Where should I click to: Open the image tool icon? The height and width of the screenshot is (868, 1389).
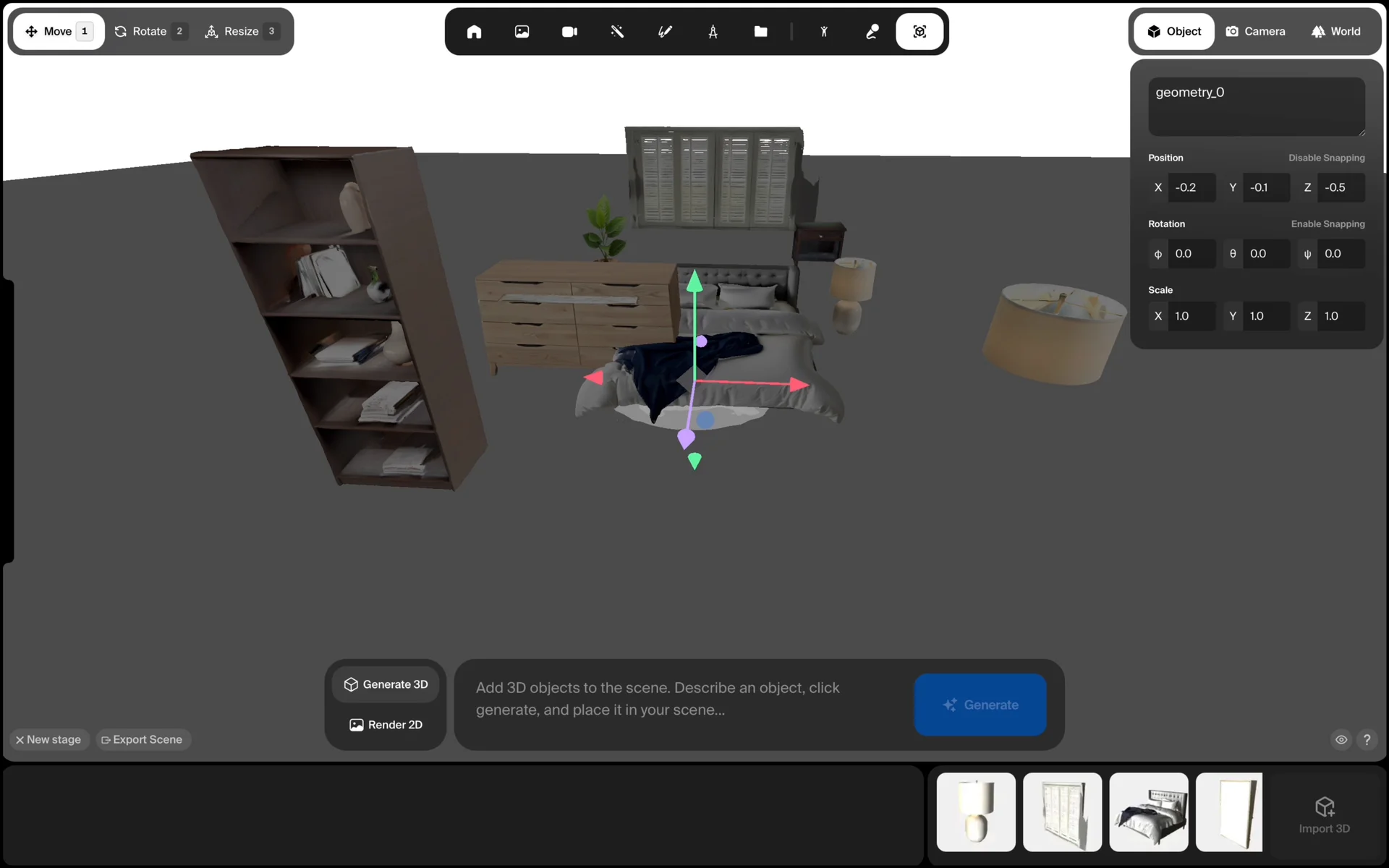[522, 32]
